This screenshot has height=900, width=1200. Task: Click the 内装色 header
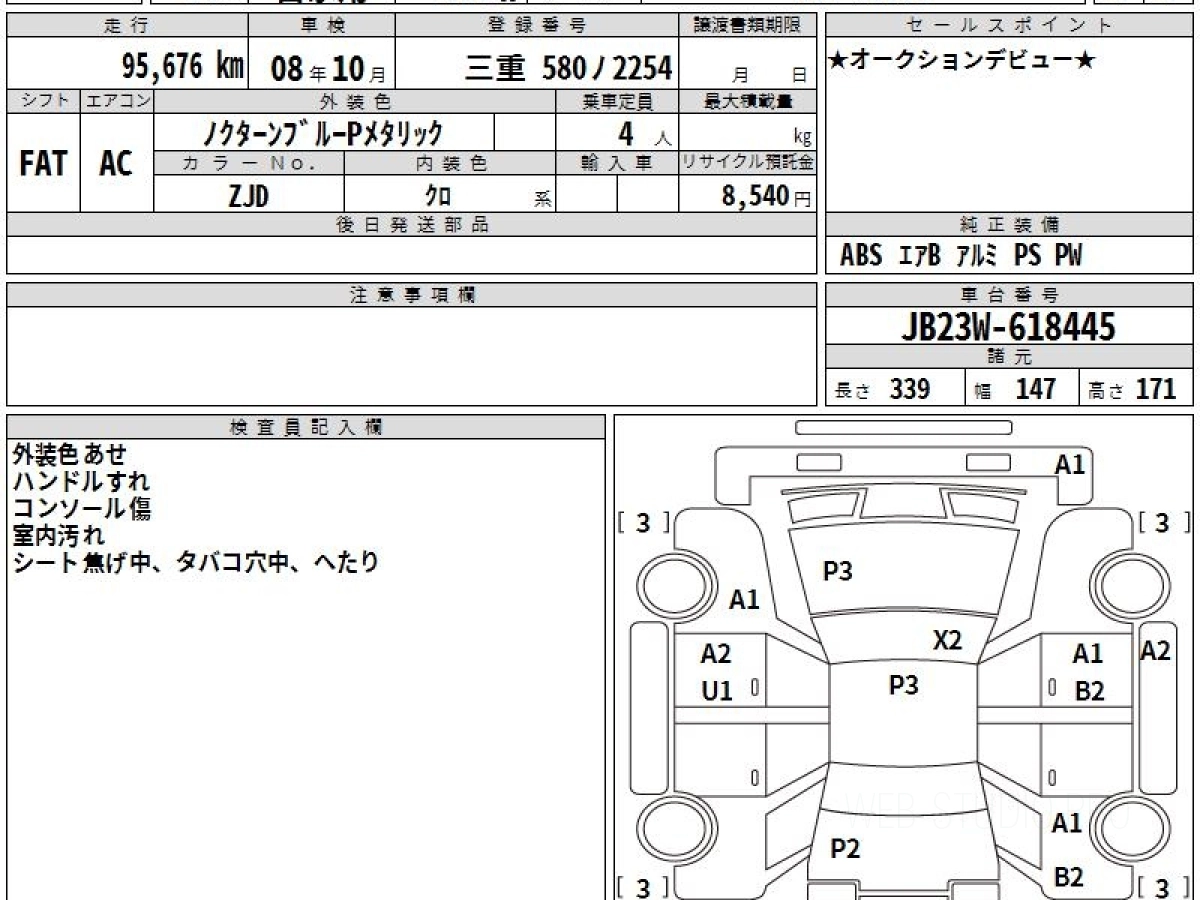pyautogui.click(x=450, y=163)
